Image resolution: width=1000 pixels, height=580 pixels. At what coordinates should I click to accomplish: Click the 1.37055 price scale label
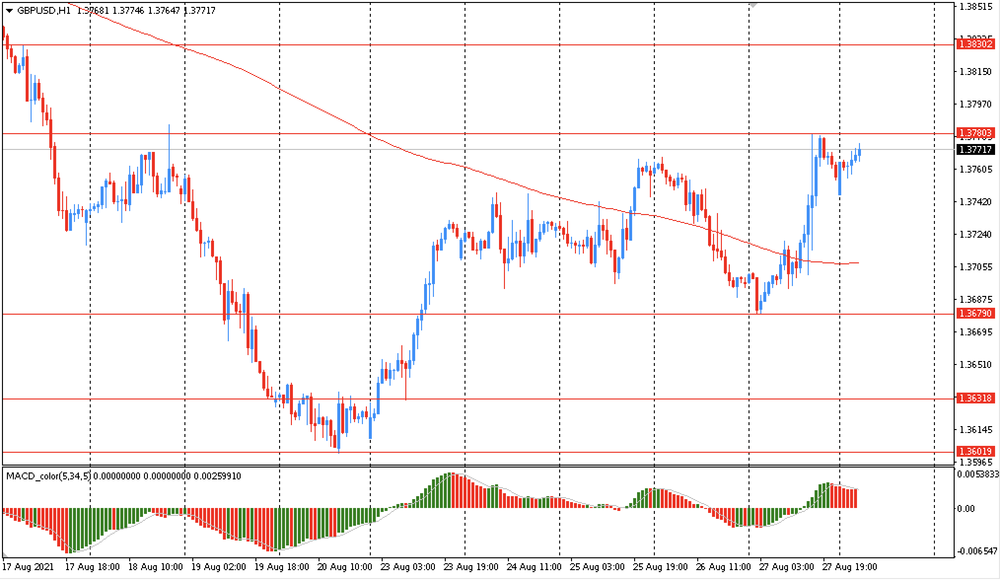pos(976,267)
